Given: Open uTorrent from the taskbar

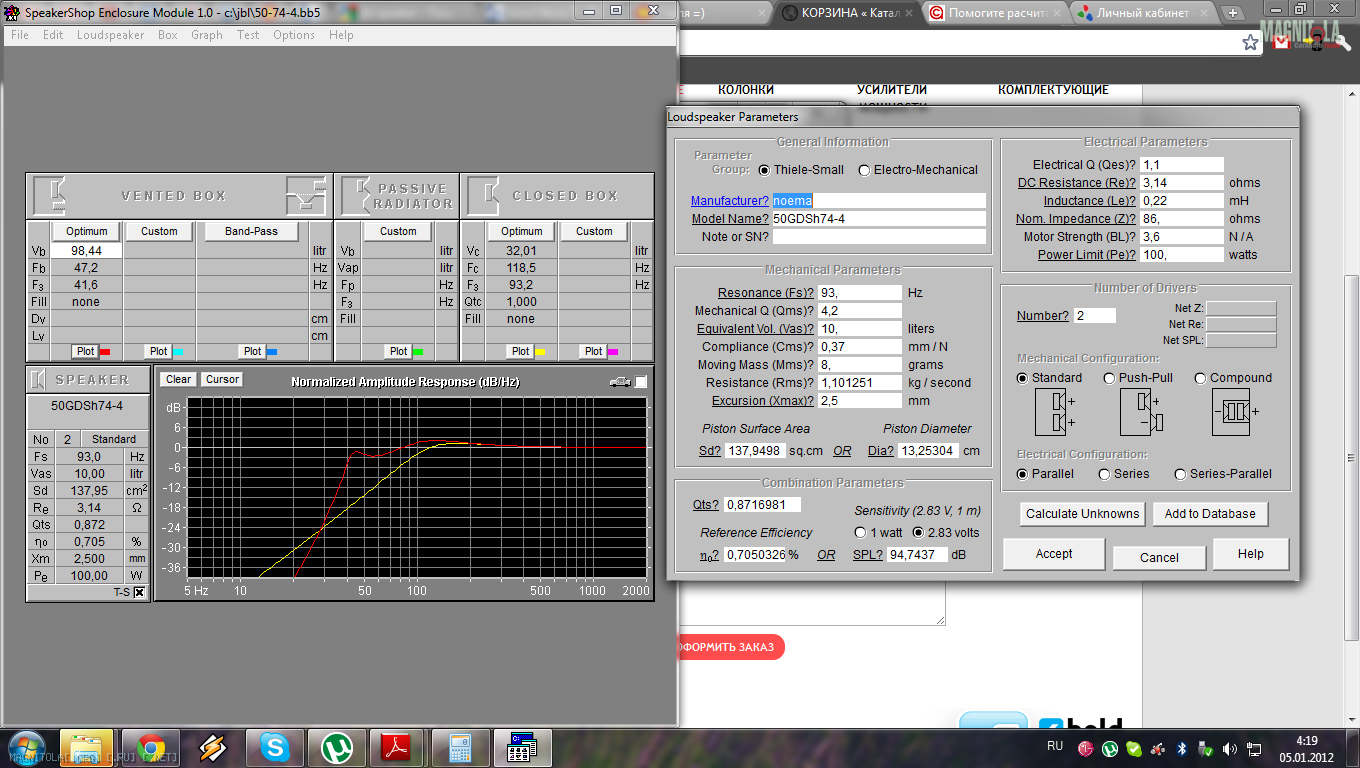Looking at the screenshot, I should [336, 748].
